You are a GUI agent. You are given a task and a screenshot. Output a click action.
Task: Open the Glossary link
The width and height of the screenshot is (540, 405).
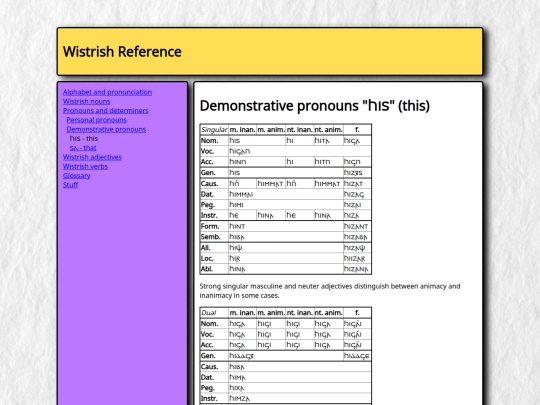(x=76, y=176)
